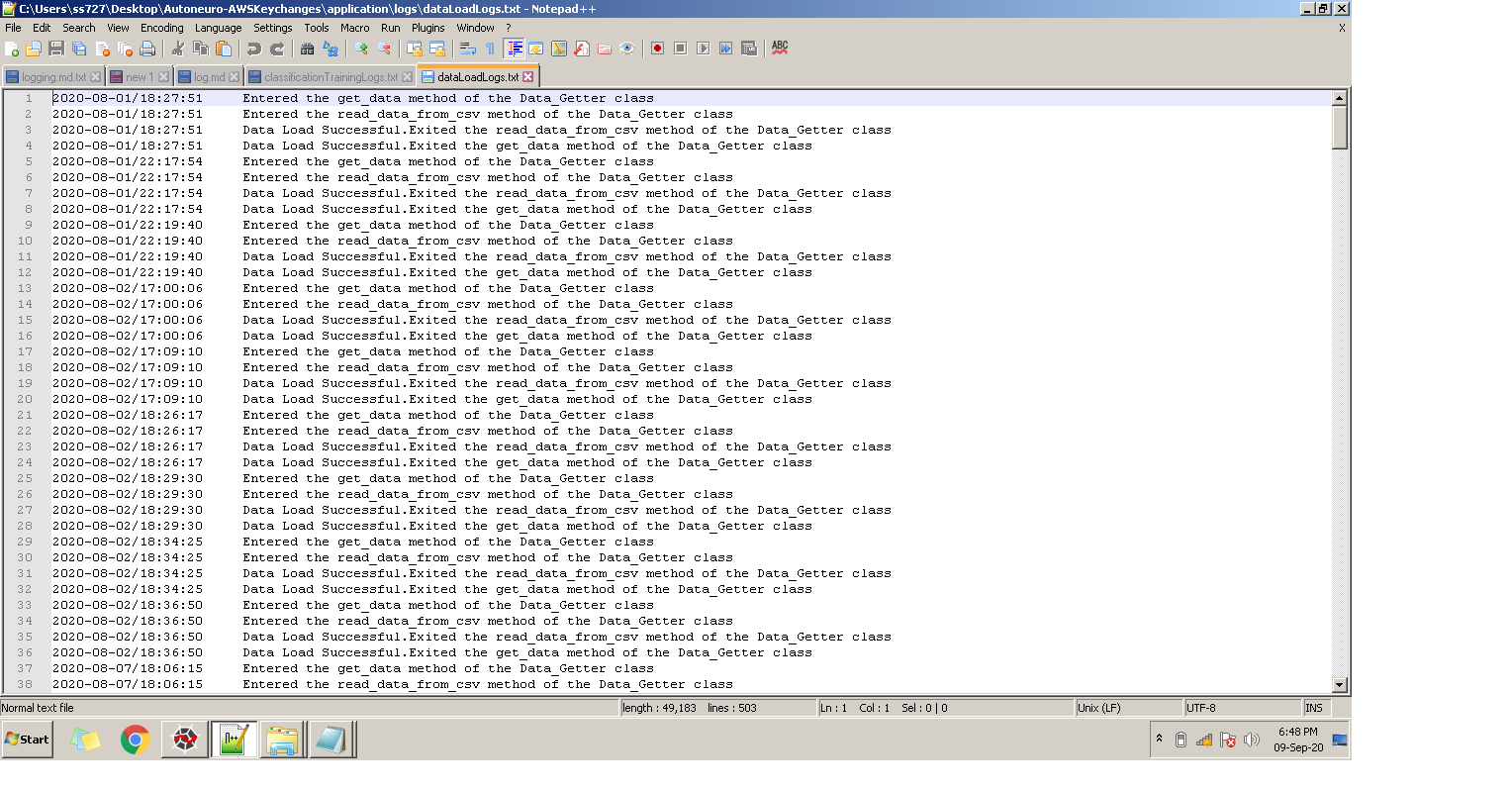Click the Folder as Workspace icon
The height and width of the screenshot is (792, 1512).
pyautogui.click(x=605, y=48)
